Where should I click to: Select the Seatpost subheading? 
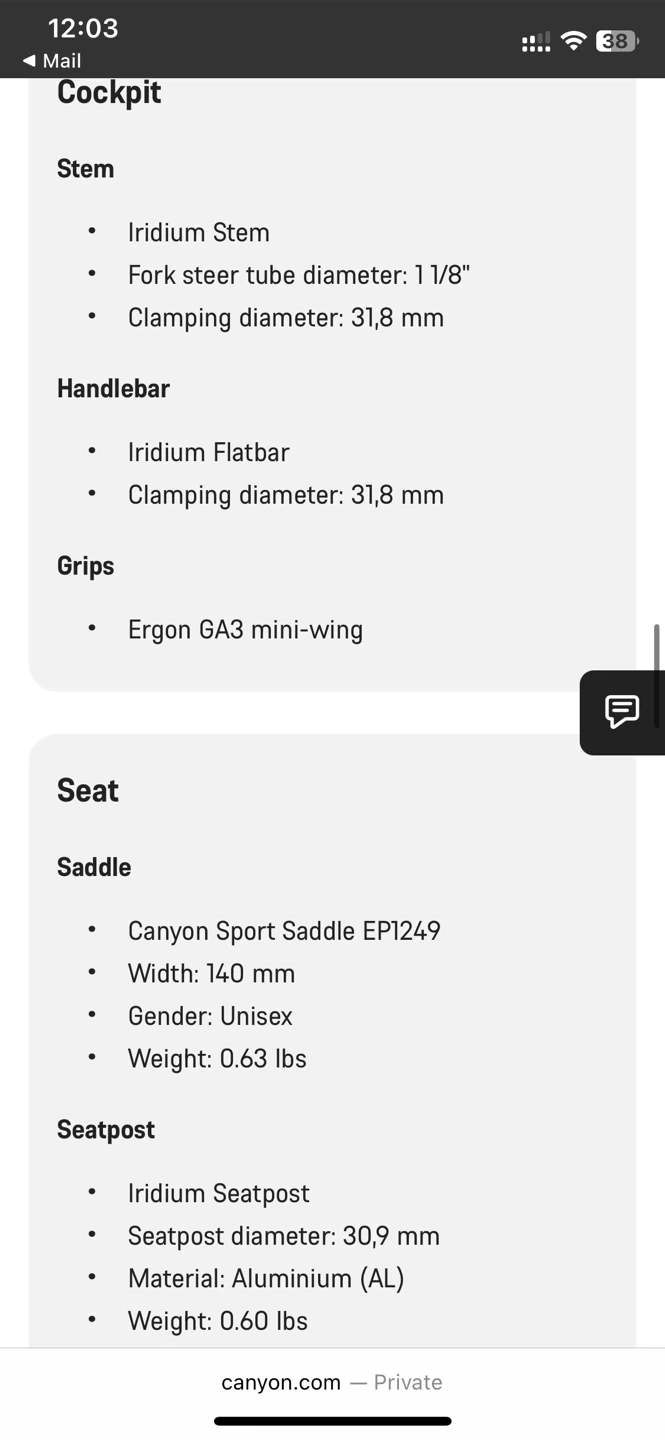pyautogui.click(x=106, y=1130)
